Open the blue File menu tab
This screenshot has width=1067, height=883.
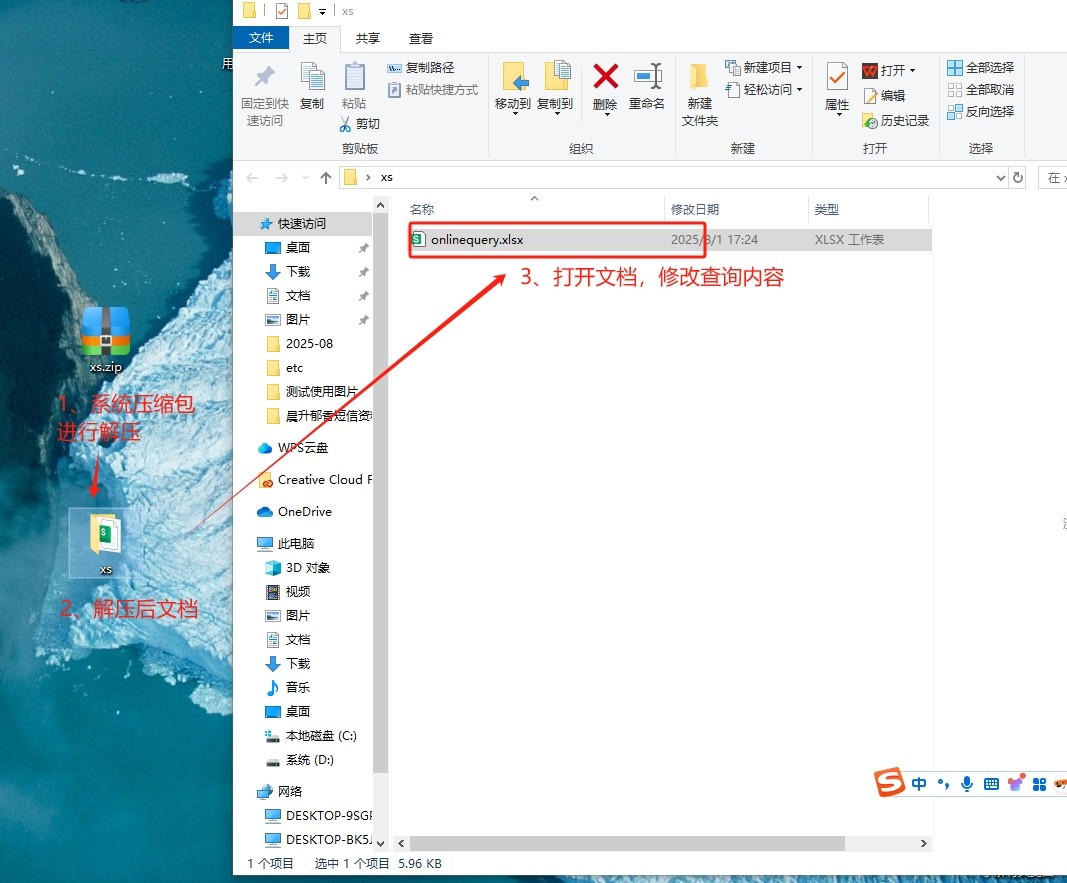point(261,38)
